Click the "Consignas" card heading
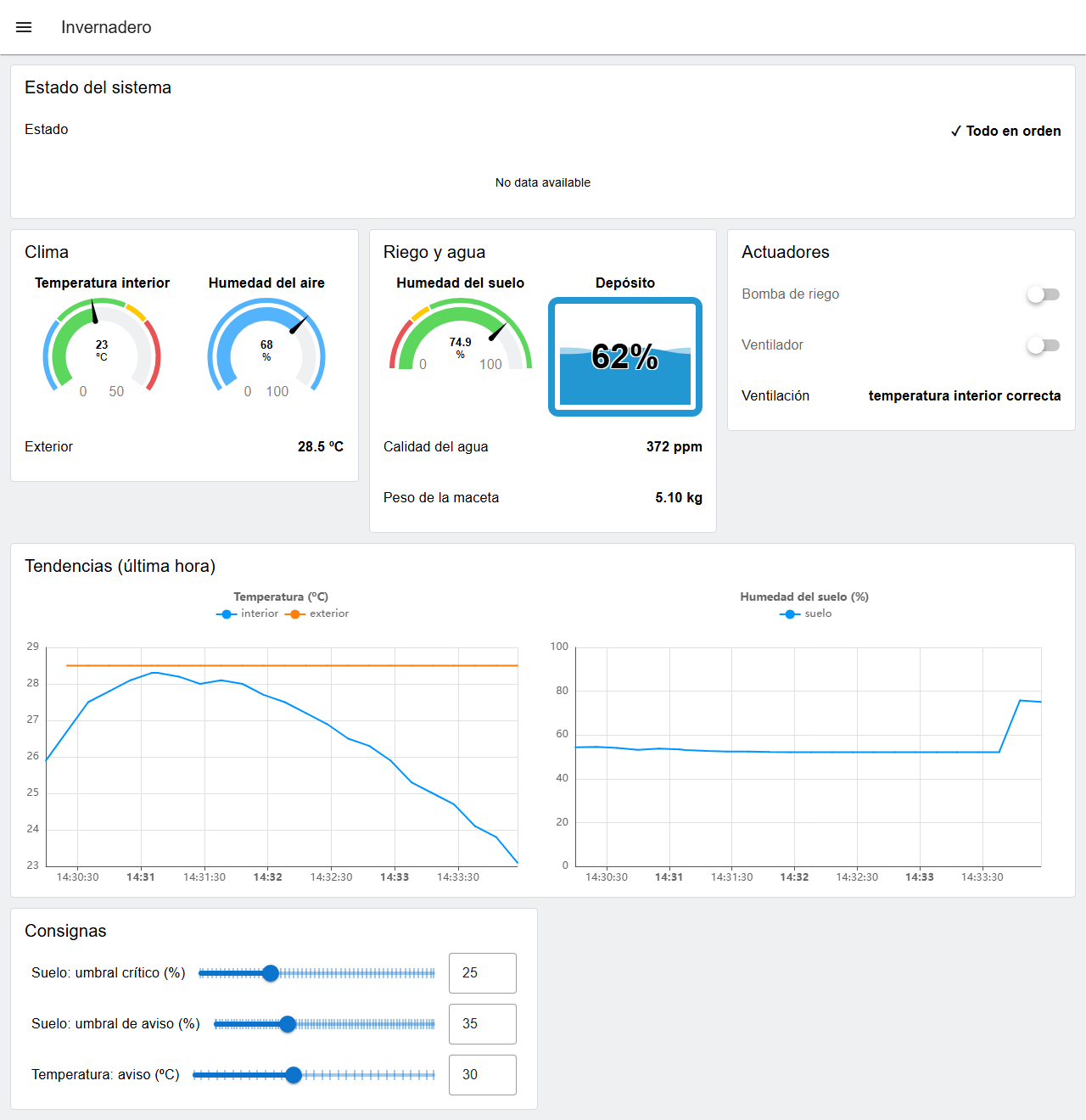This screenshot has height=1120, width=1086. [x=65, y=931]
